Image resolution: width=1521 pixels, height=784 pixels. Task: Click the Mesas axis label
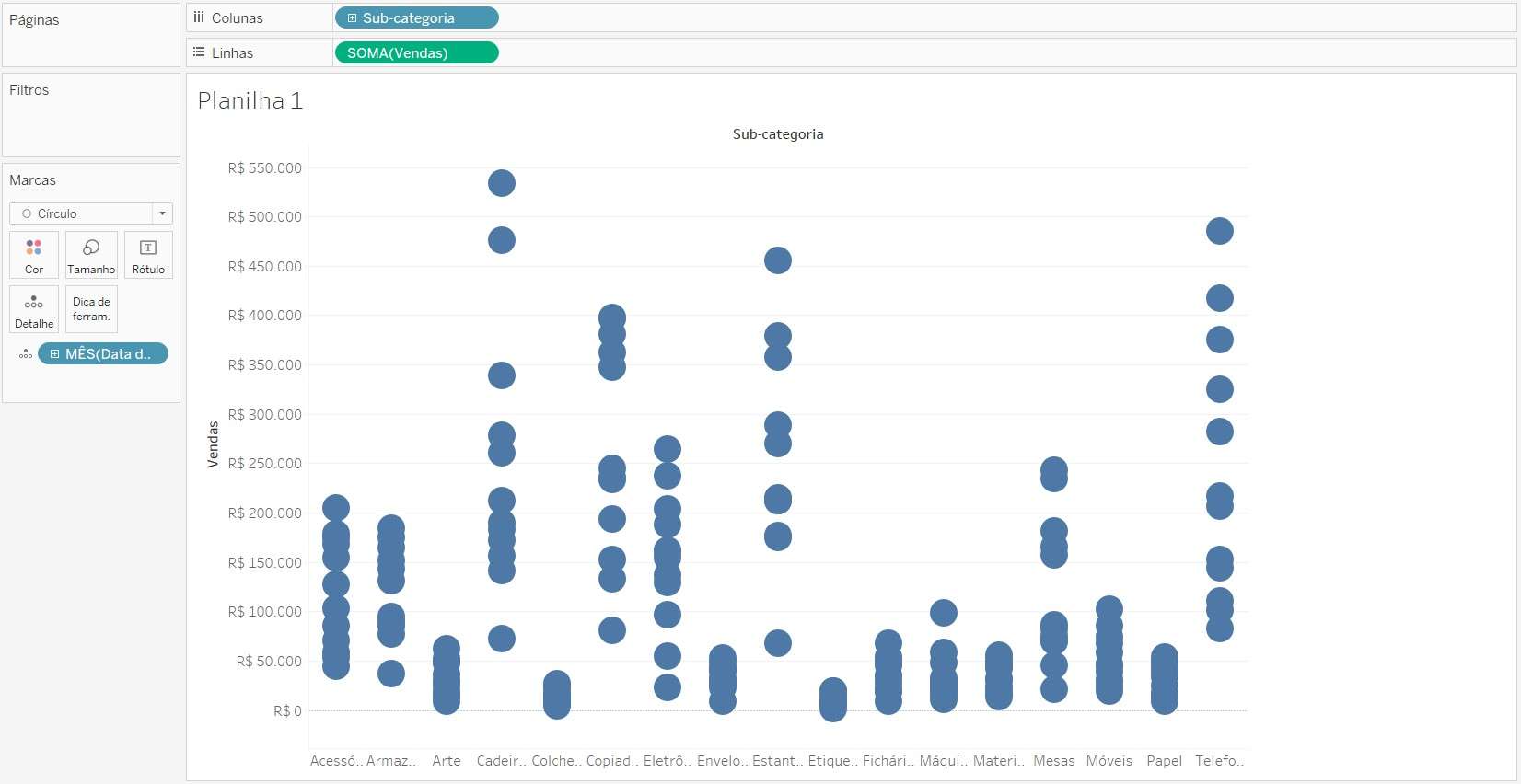tap(1054, 761)
